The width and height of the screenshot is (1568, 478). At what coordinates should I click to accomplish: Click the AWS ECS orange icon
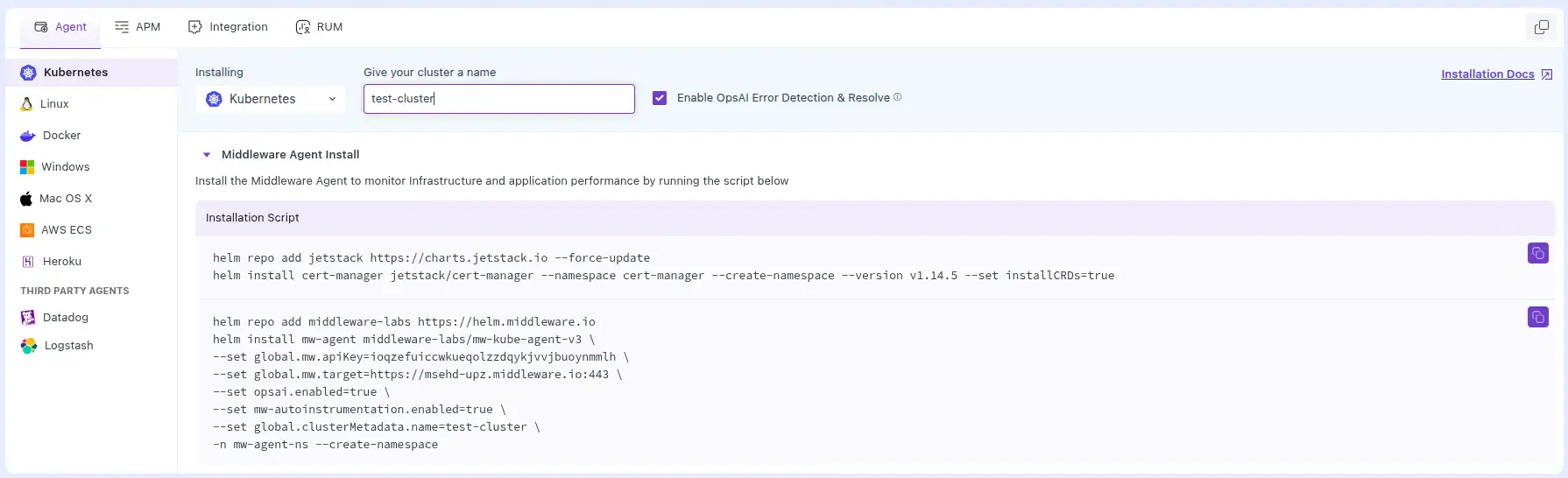pyautogui.click(x=27, y=230)
